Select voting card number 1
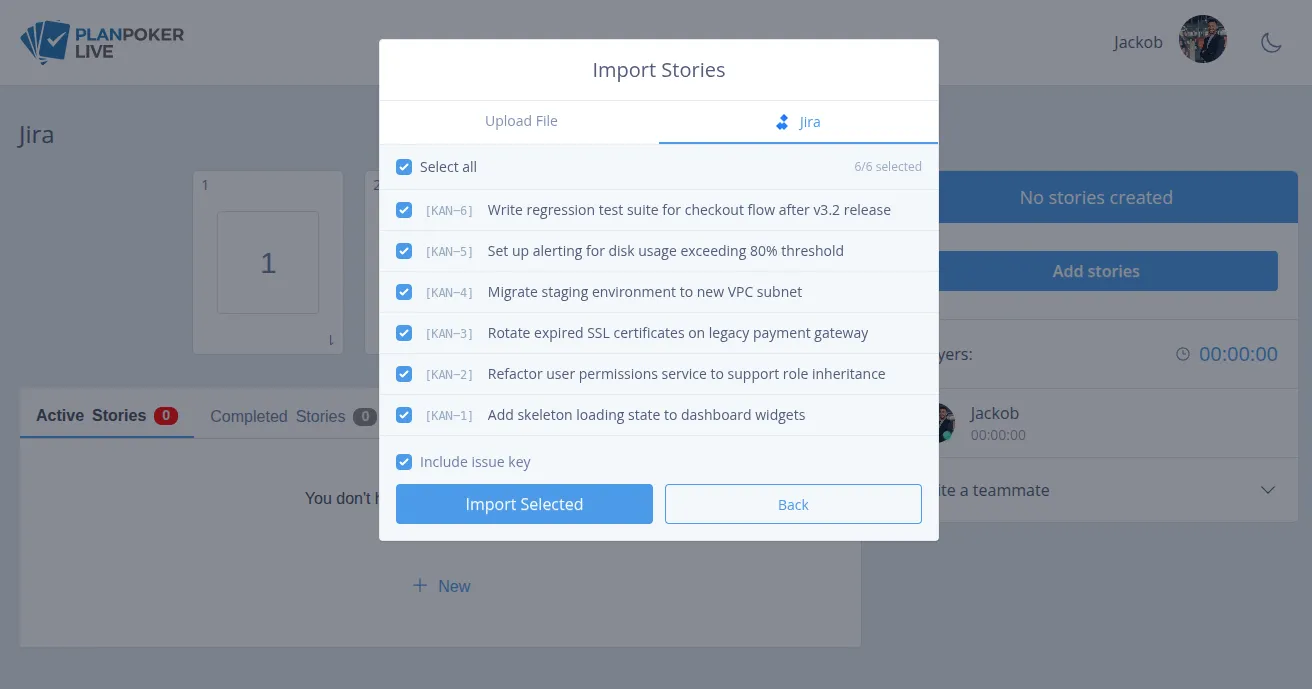 click(x=268, y=262)
